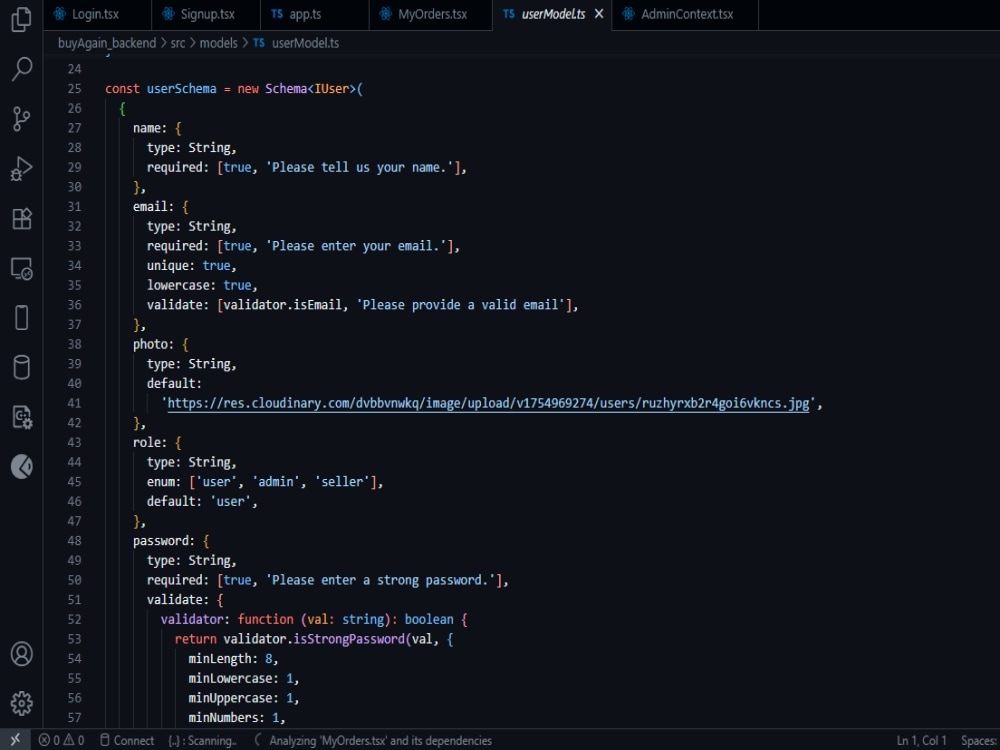1000x750 pixels.
Task: Click models in the breadcrumb path
Action: tap(218, 43)
